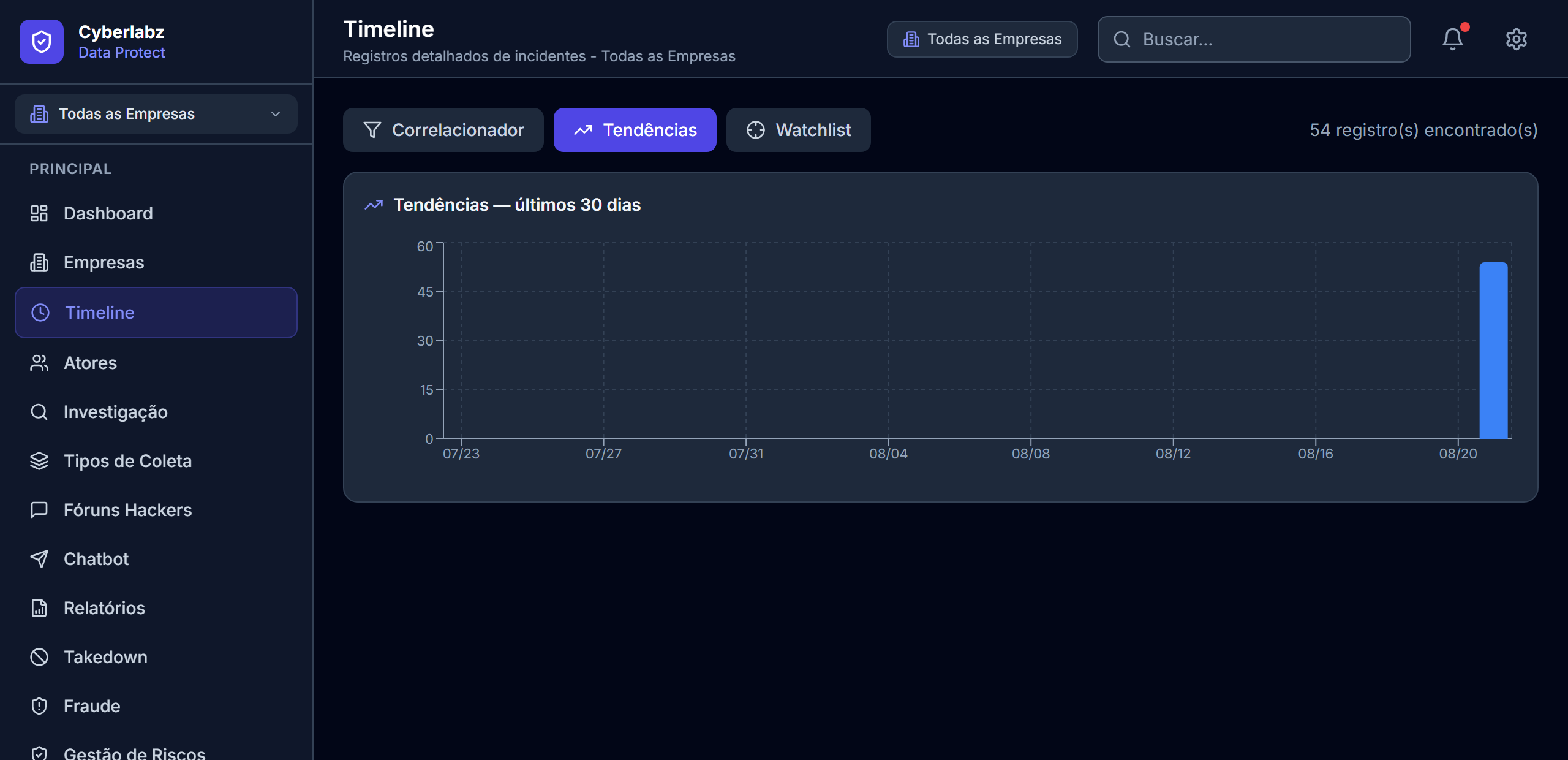The height and width of the screenshot is (760, 1568).
Task: Open the Chatbot page
Action: click(x=156, y=559)
